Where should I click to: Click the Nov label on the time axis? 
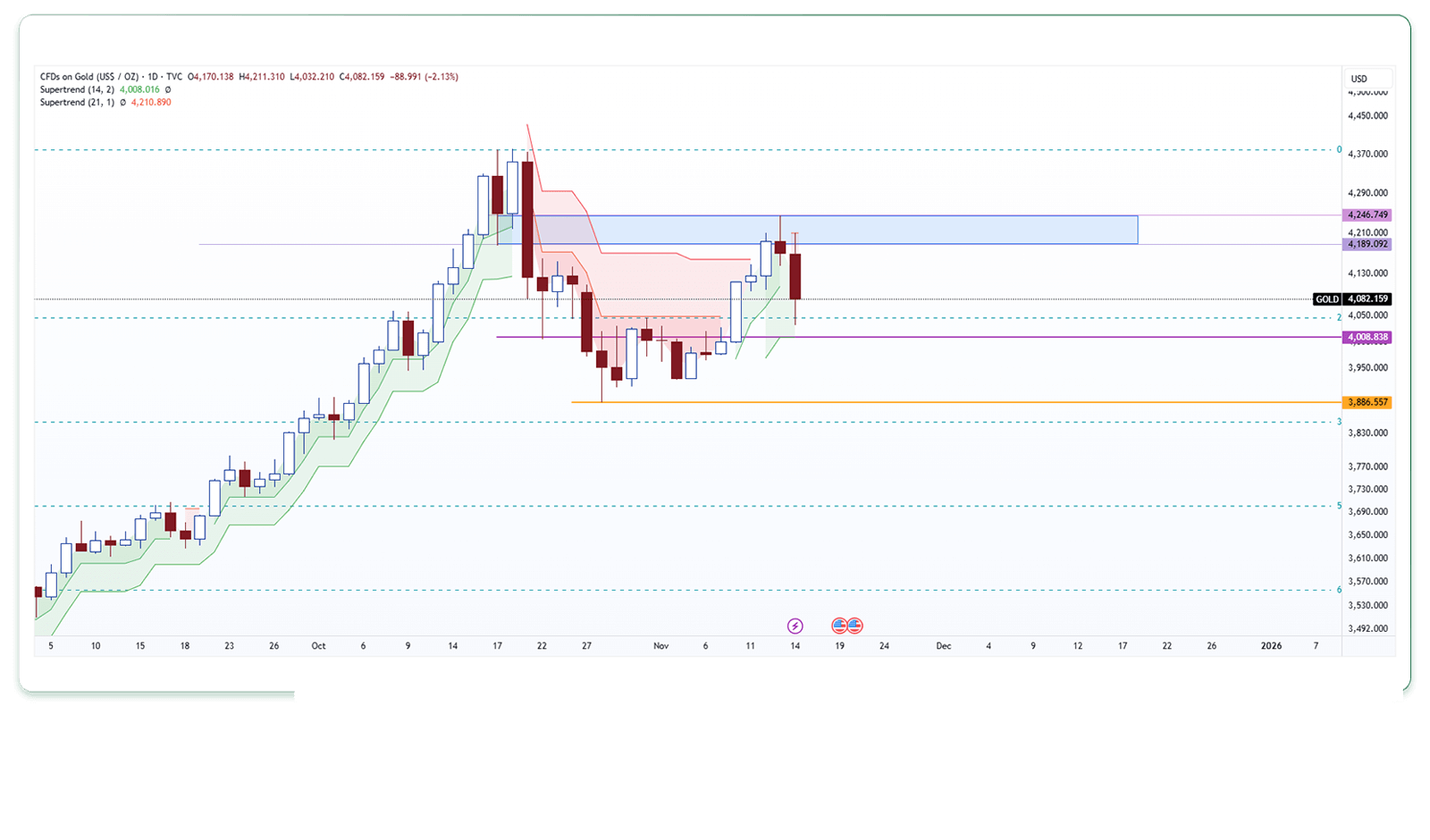point(660,645)
